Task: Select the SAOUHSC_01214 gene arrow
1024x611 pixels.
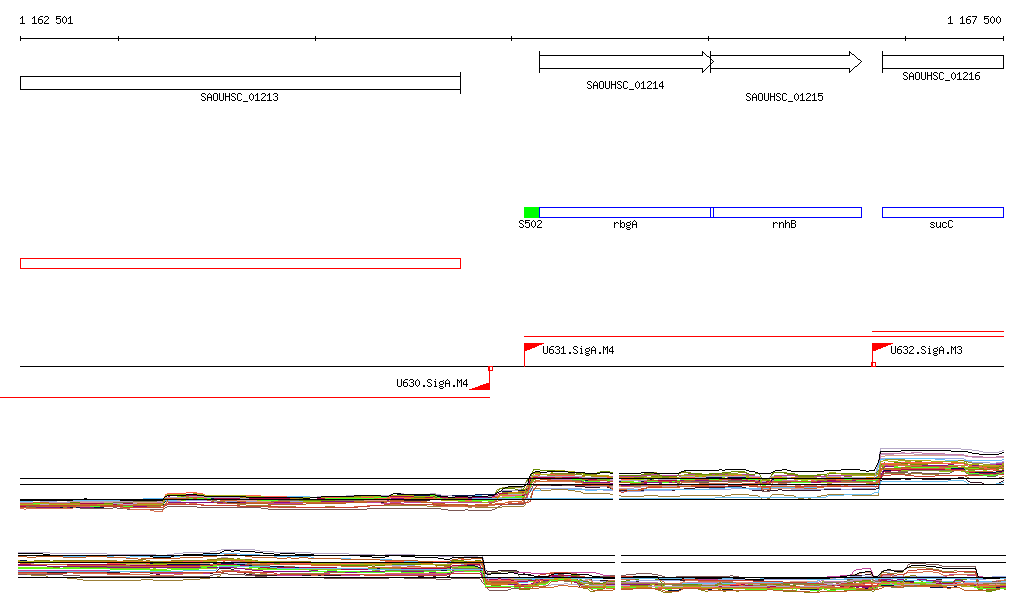Action: (x=626, y=62)
